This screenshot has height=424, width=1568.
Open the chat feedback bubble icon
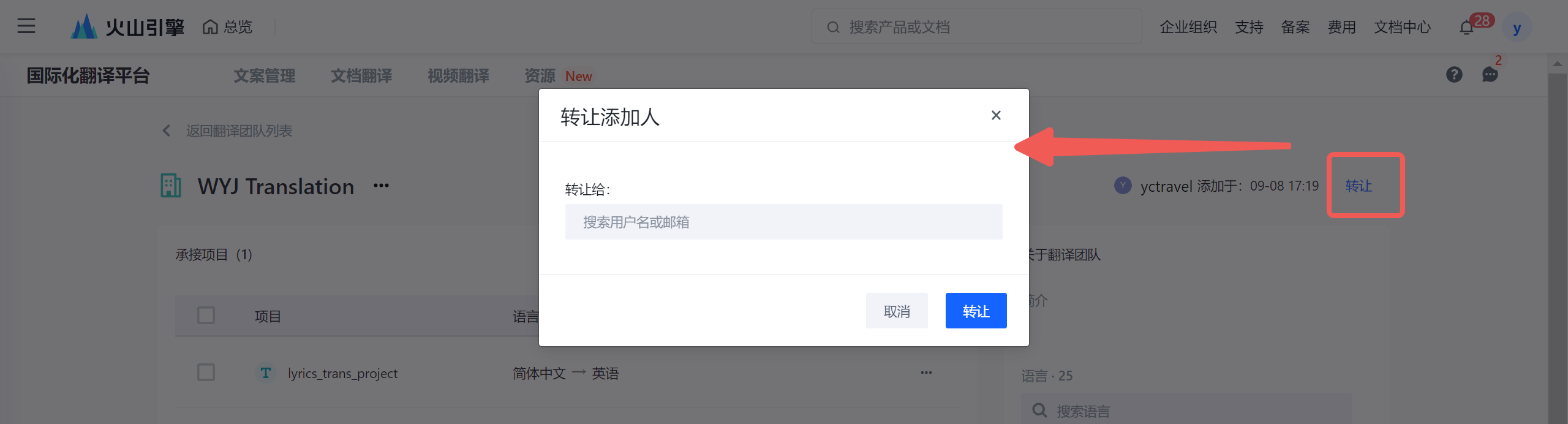(x=1490, y=75)
